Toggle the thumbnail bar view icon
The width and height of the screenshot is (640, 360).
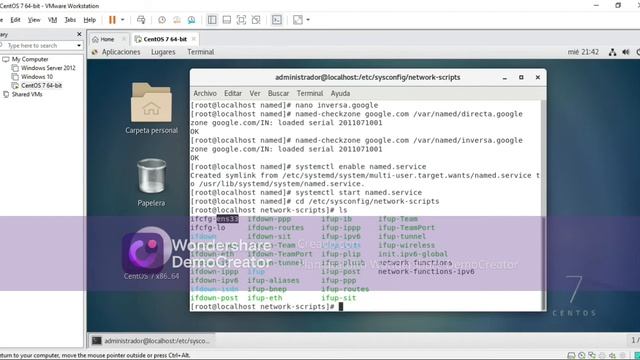227,20
